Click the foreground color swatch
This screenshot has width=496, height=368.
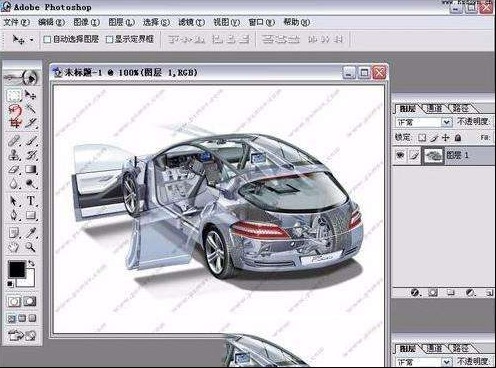17,269
